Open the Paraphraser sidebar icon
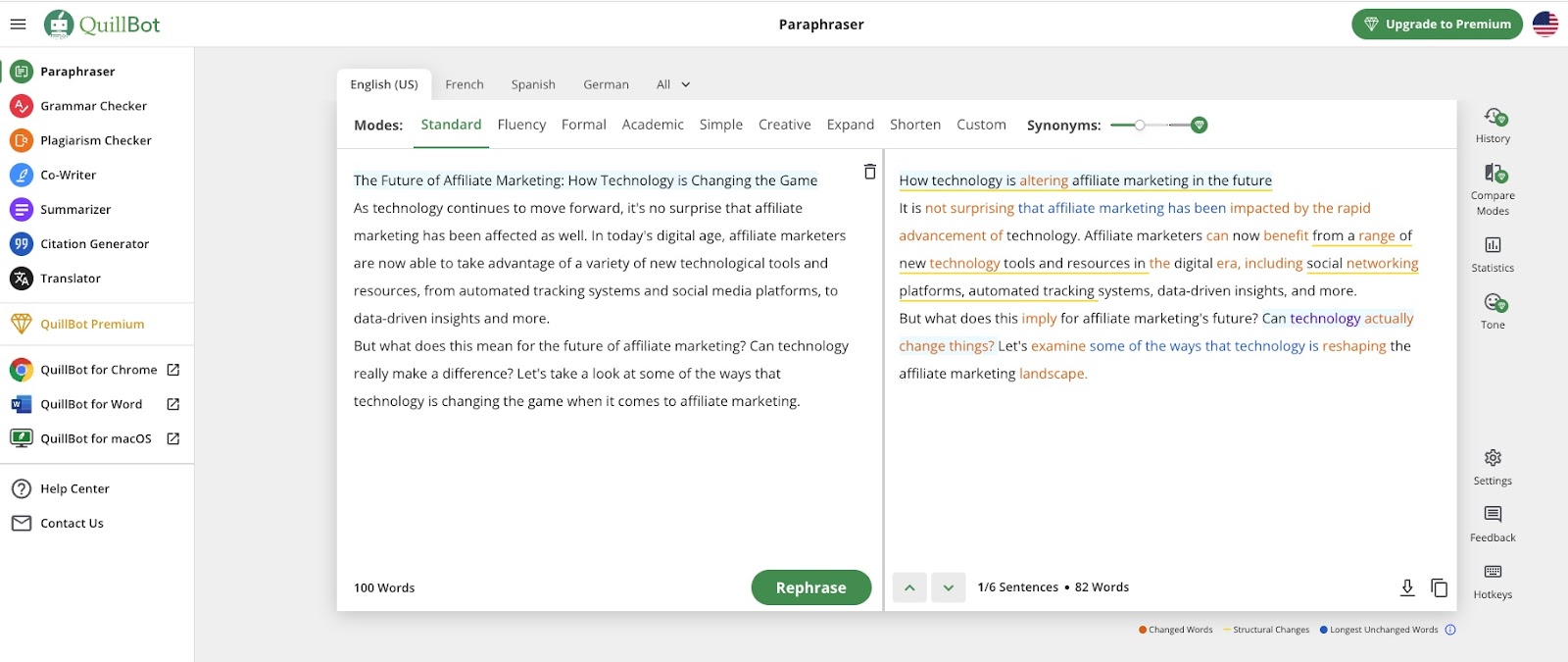Viewport: 1568px width, 662px height. [x=22, y=72]
